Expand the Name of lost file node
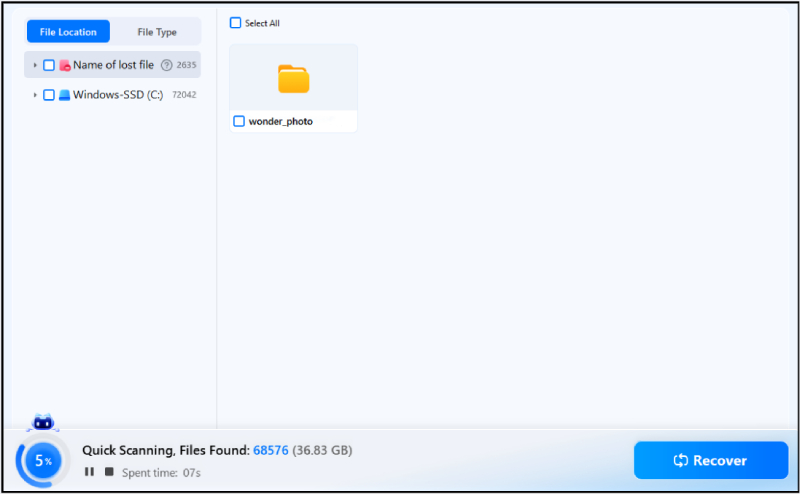This screenshot has width=800, height=494. 35,65
